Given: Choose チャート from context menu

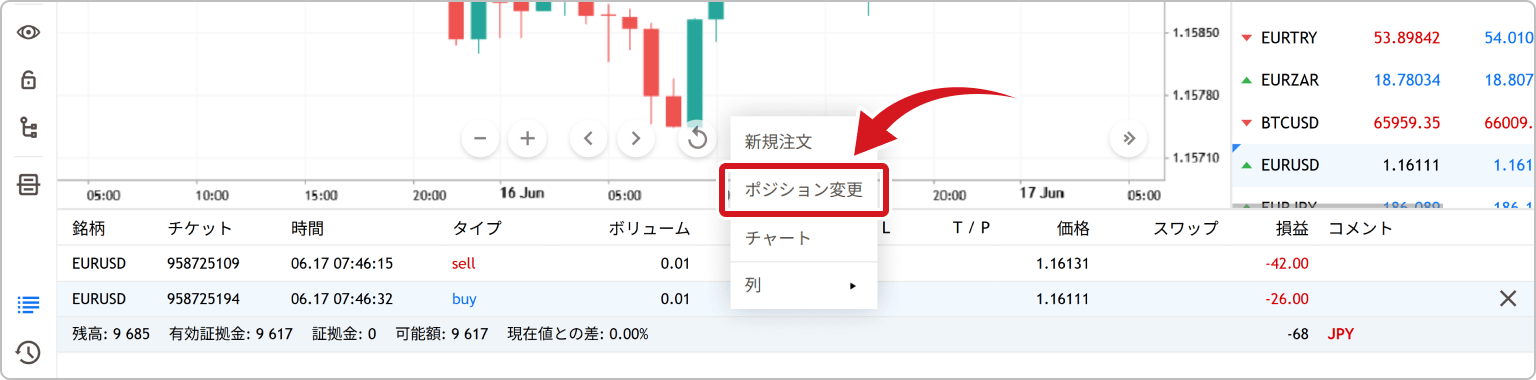Looking at the screenshot, I should 804,238.
